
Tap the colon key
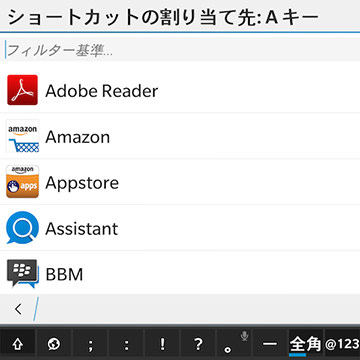(x=126, y=345)
